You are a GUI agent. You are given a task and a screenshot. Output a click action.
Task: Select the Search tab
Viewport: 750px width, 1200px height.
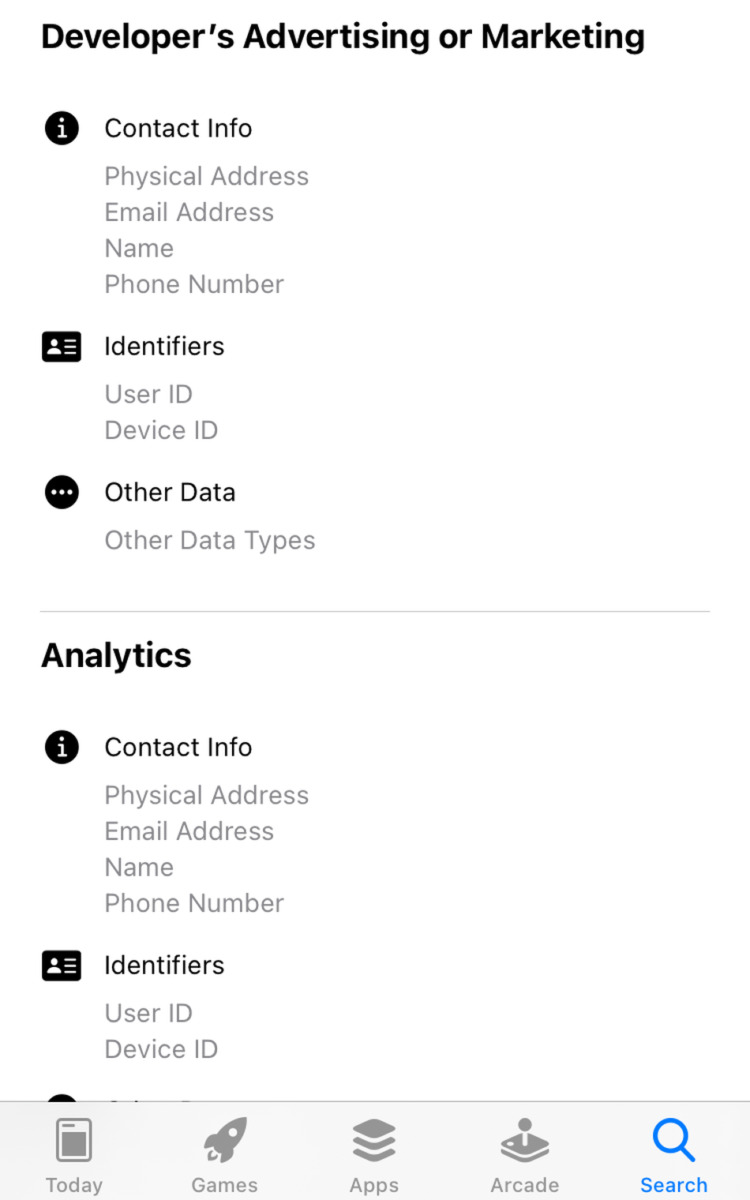click(674, 1156)
